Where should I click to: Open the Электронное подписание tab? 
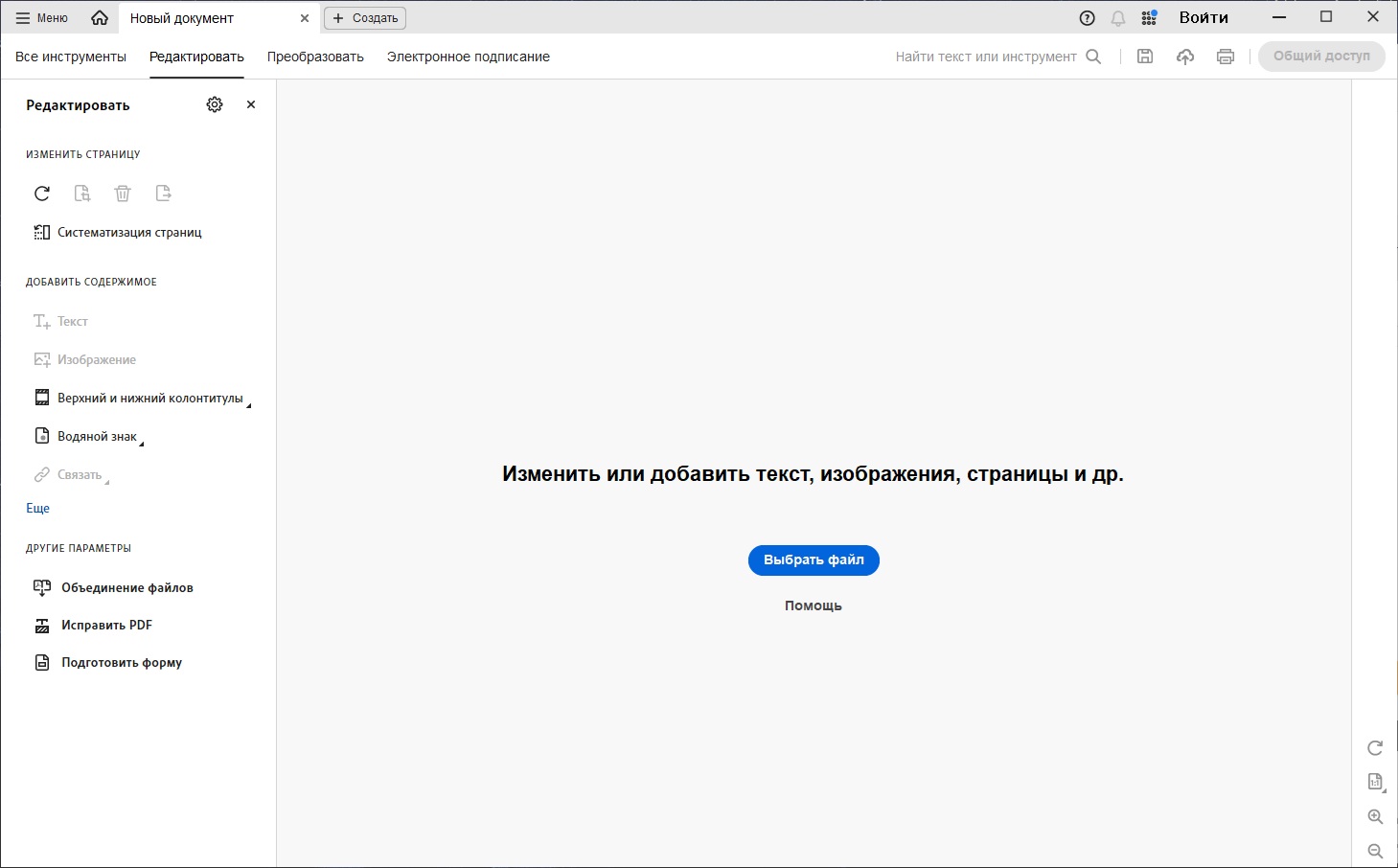(x=468, y=57)
